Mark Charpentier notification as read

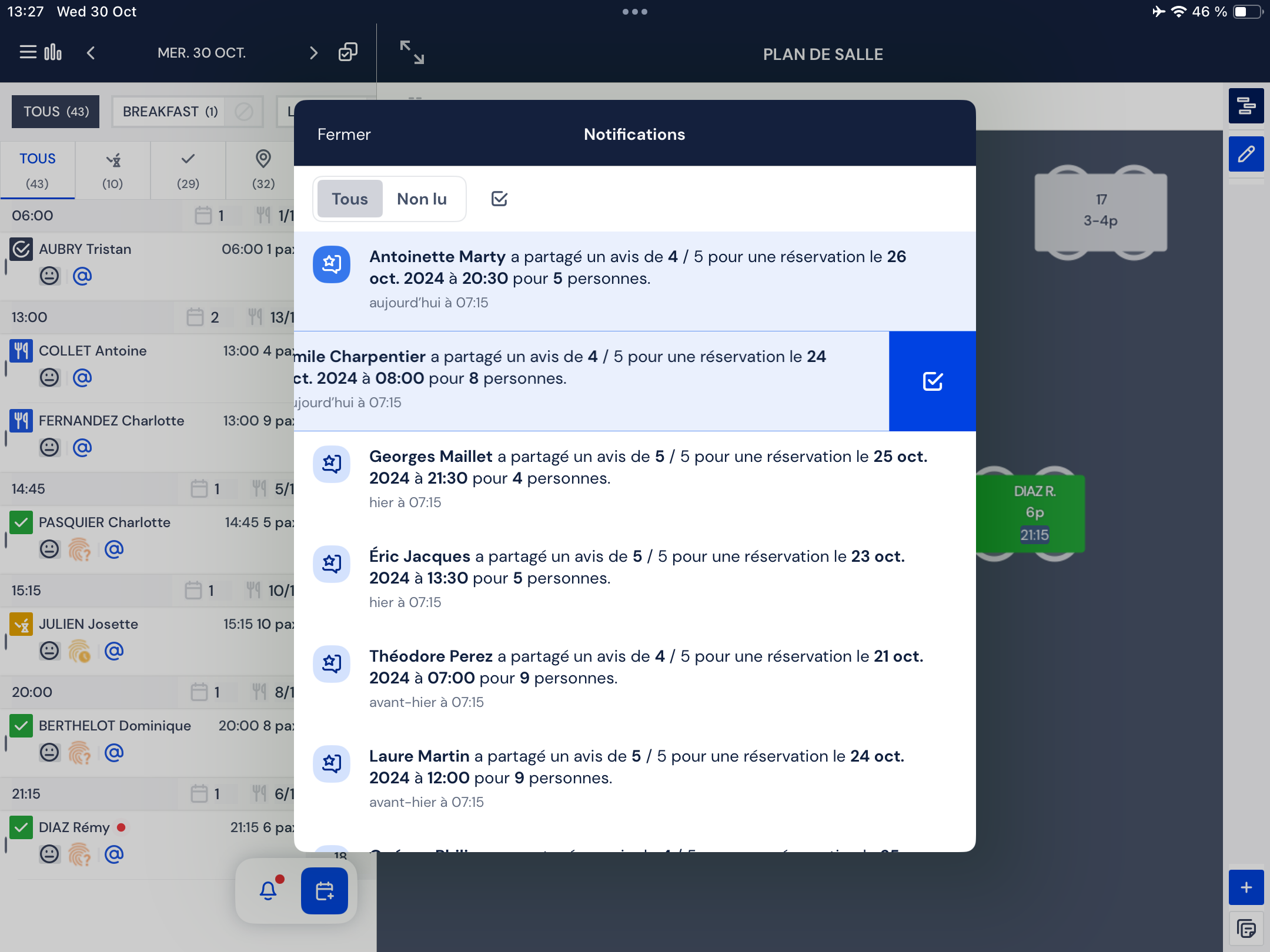(x=933, y=381)
